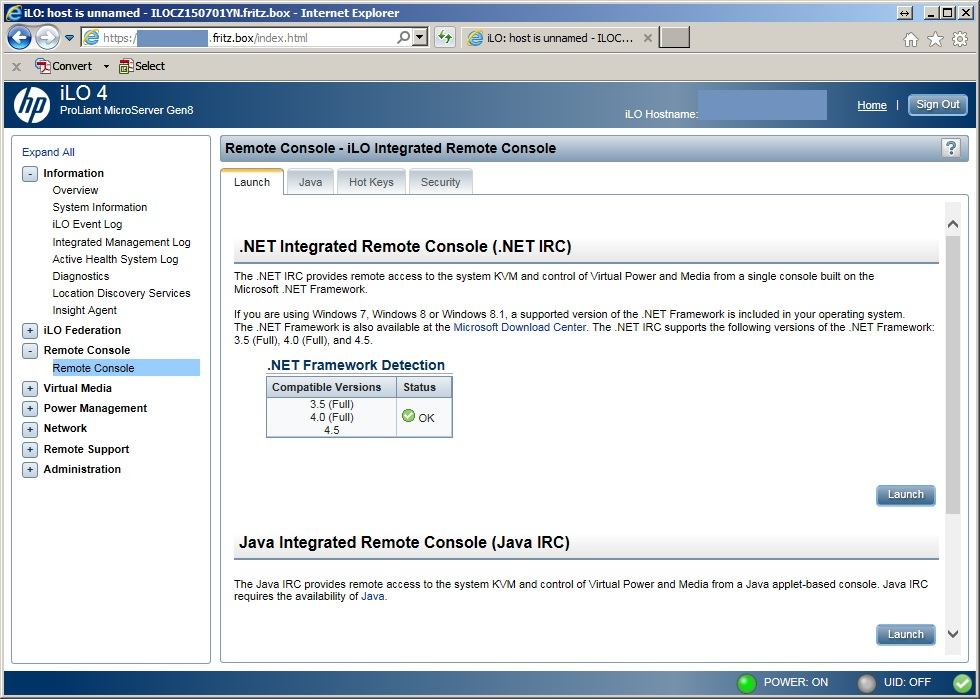Select the highlighted Remote Console item

126,368
